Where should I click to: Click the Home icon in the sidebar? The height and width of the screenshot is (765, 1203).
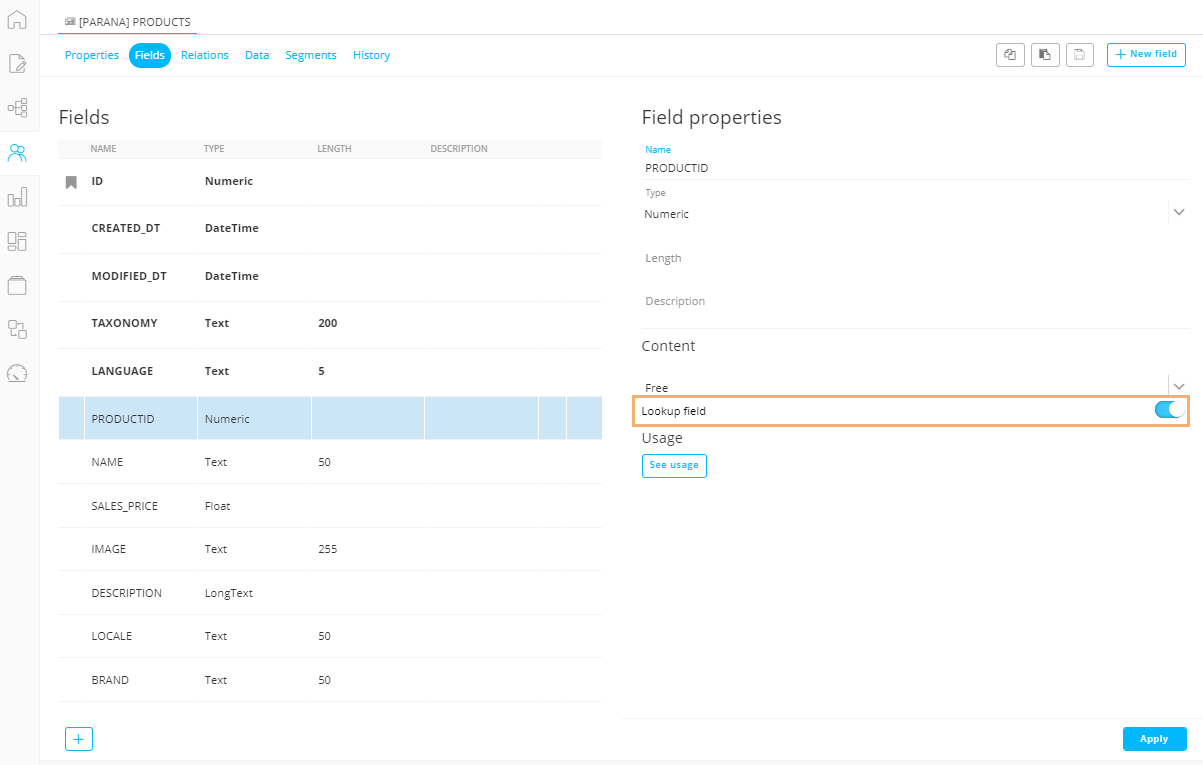point(17,19)
